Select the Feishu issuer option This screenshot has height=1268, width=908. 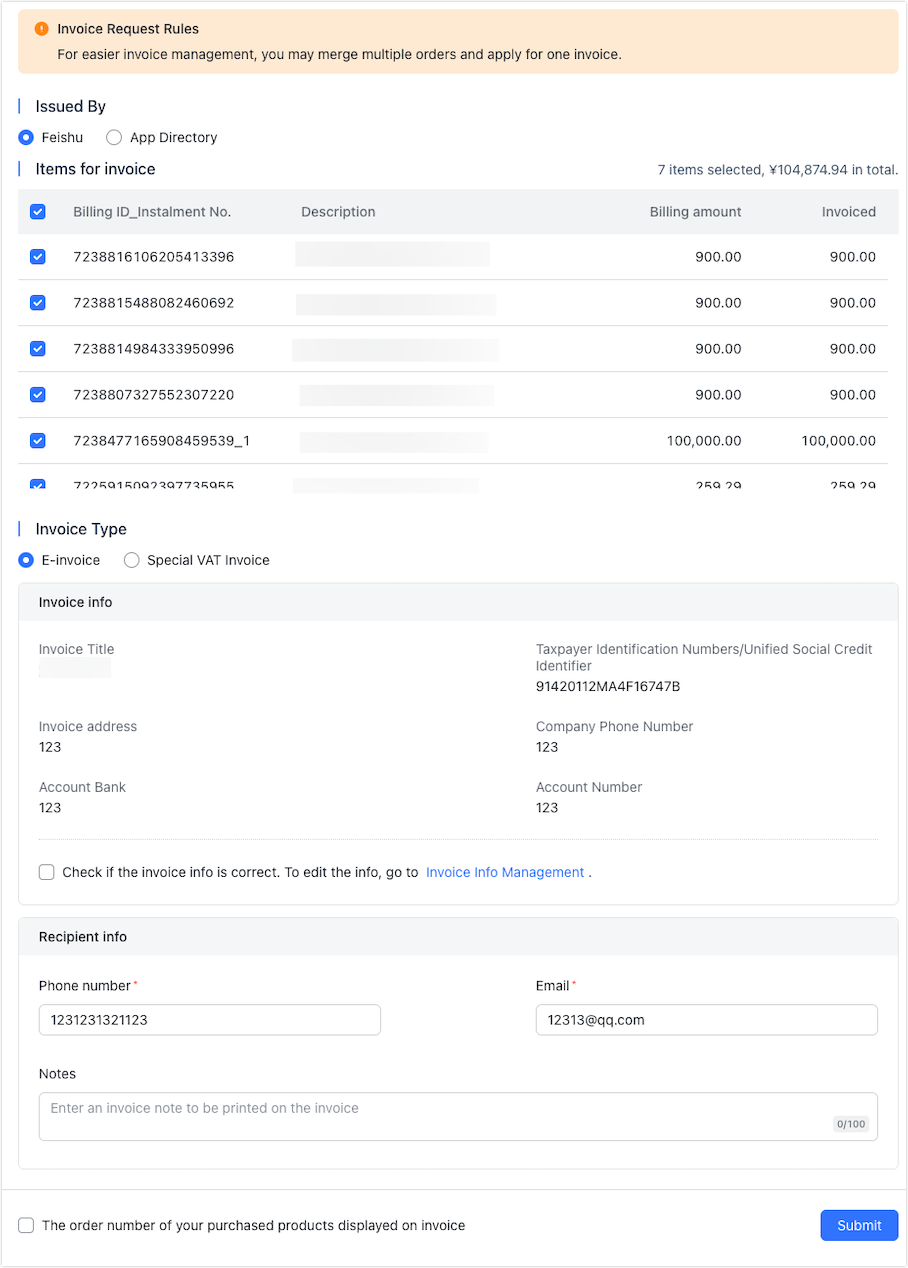pyautogui.click(x=25, y=137)
